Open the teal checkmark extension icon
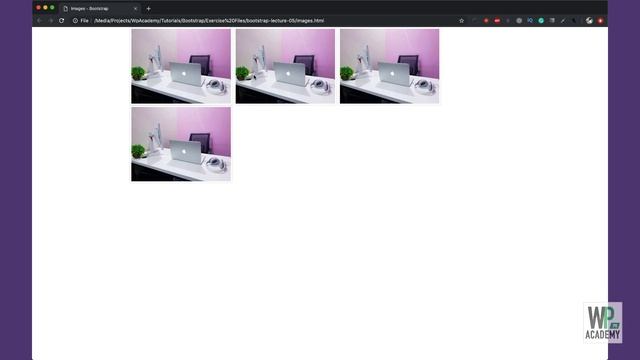Screen dimensions: 640x360 pyautogui.click(x=541, y=20)
